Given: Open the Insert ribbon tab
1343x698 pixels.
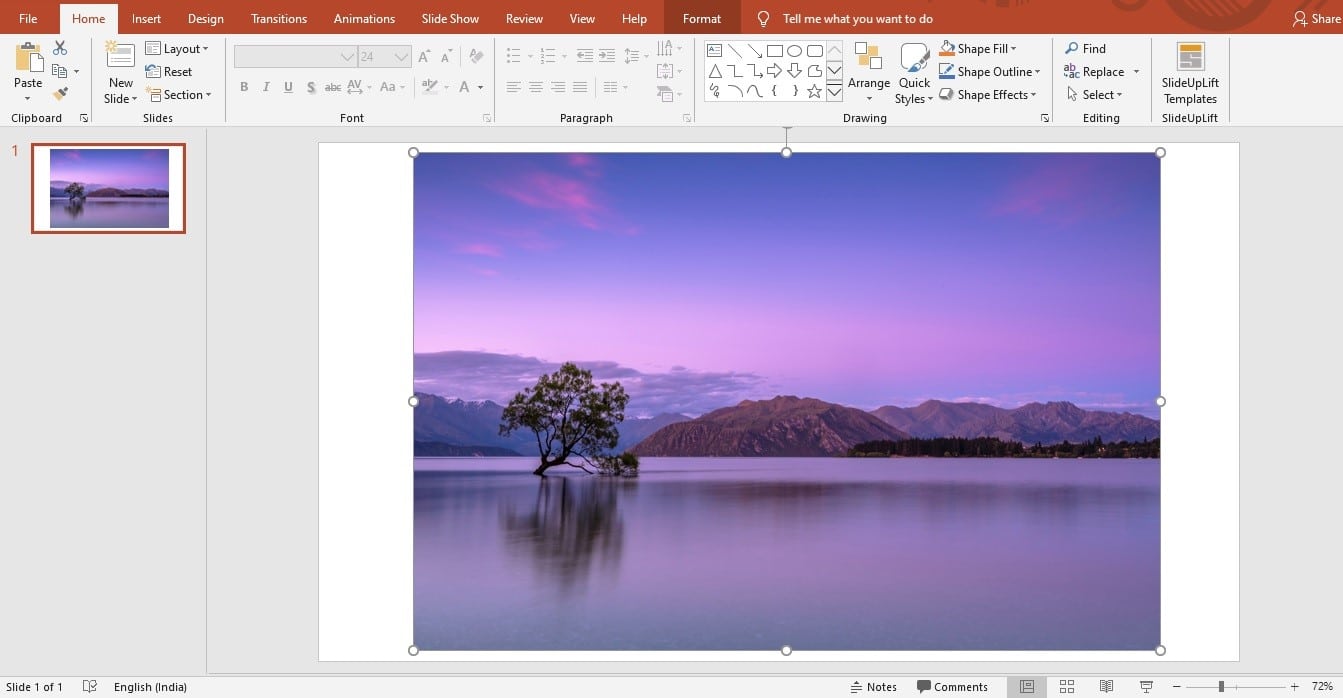Looking at the screenshot, I should click(x=146, y=19).
